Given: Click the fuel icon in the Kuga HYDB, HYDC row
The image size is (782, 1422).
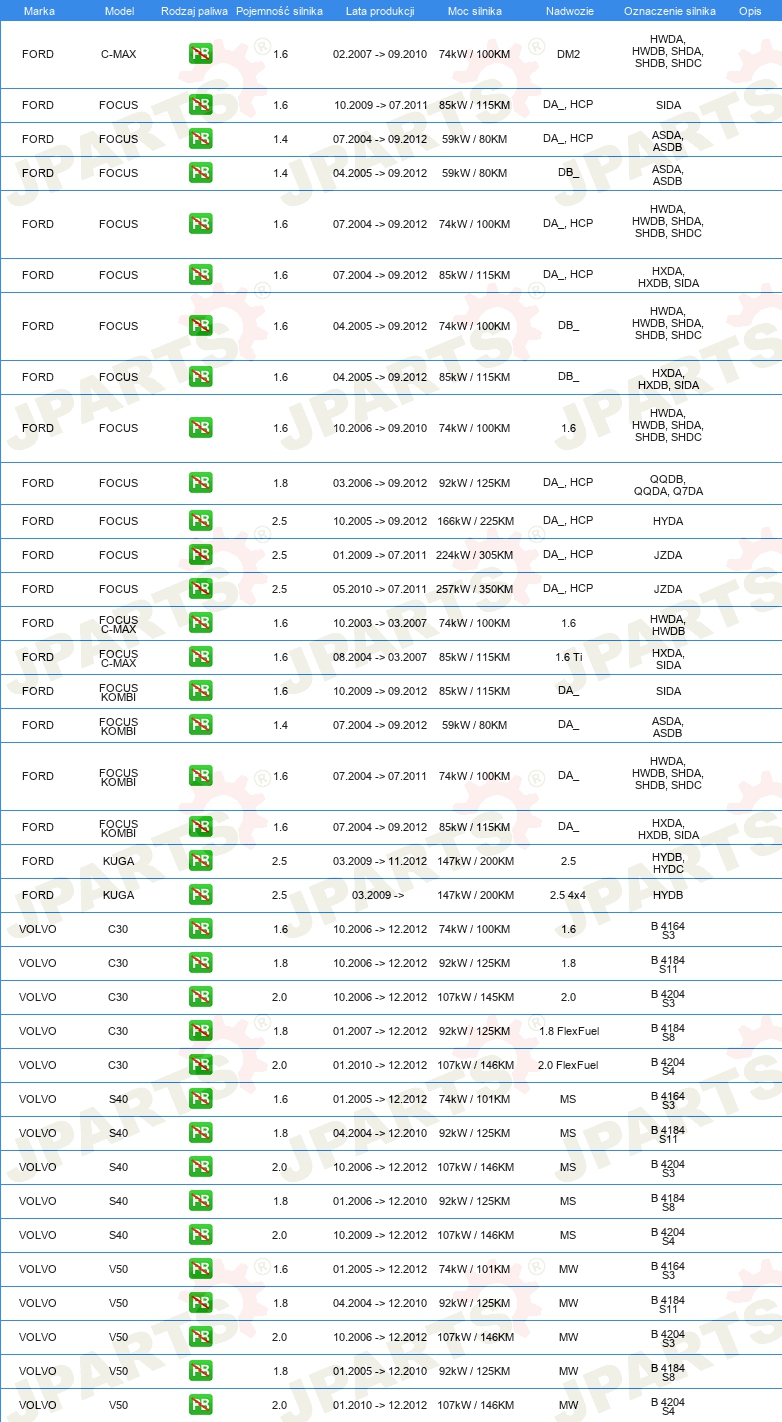Looking at the screenshot, I should (x=200, y=861).
